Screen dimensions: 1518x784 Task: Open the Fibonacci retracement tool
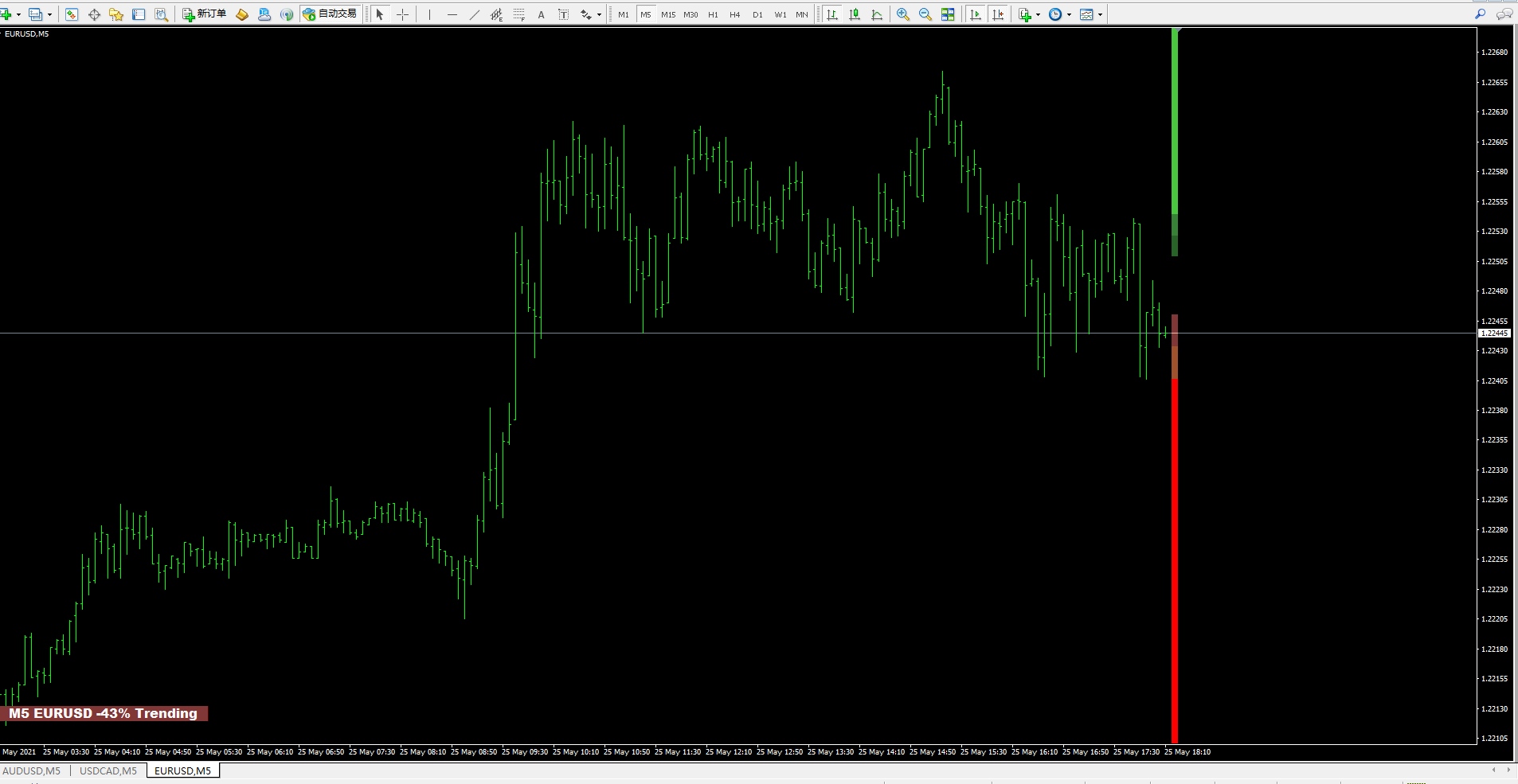click(x=519, y=14)
